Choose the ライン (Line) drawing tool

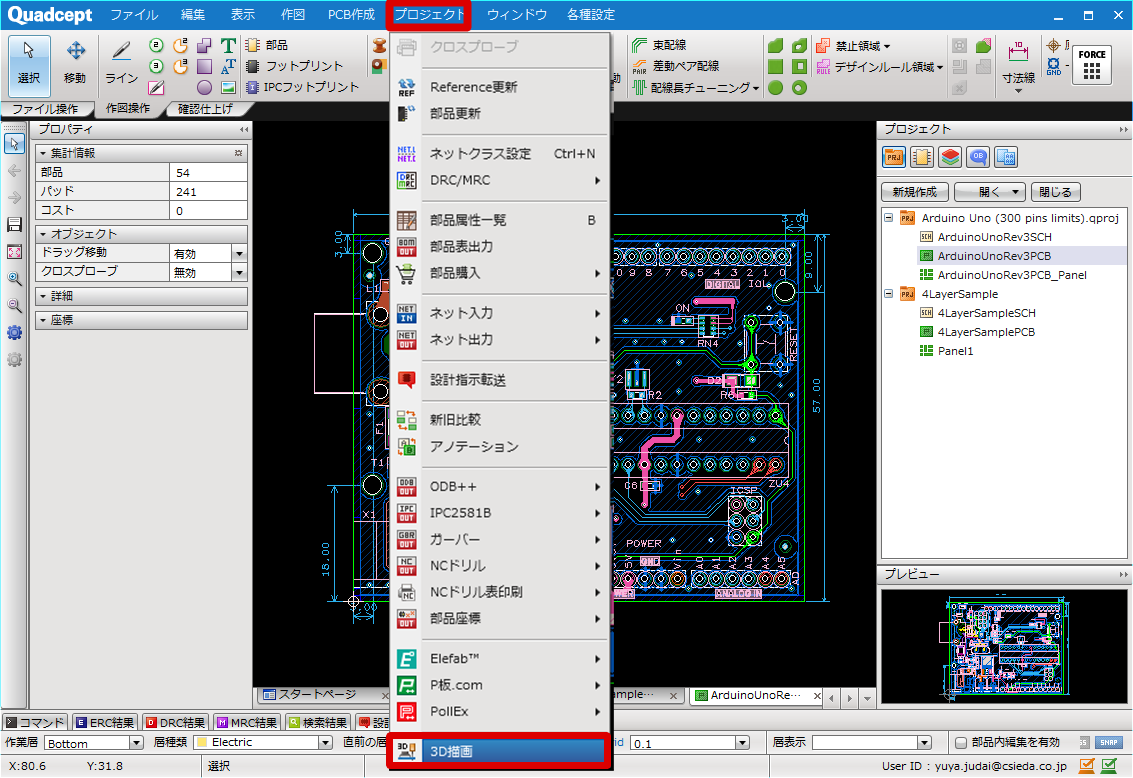[122, 62]
